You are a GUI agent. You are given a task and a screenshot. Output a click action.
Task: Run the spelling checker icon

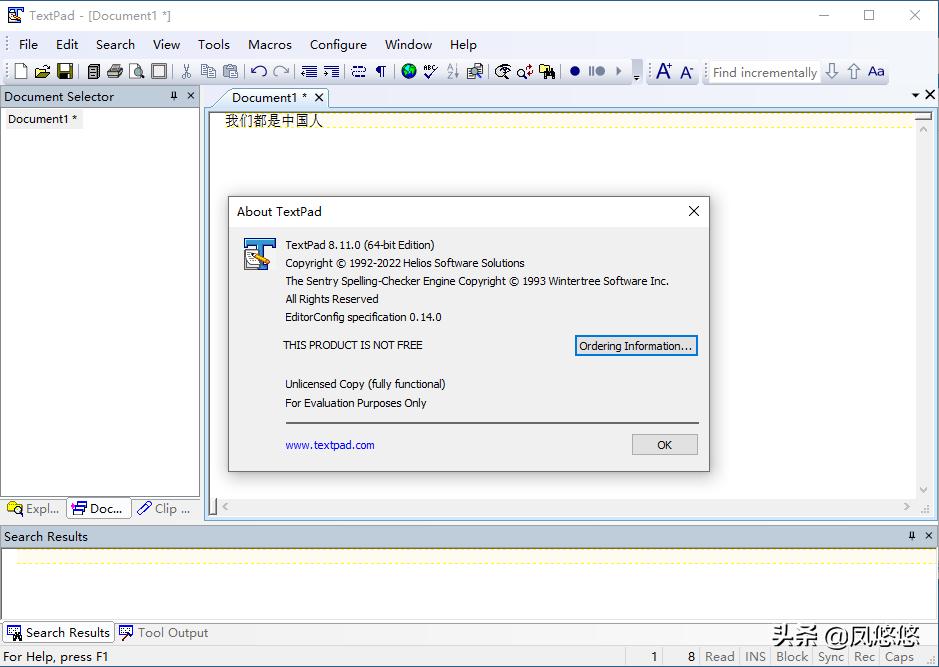click(431, 71)
